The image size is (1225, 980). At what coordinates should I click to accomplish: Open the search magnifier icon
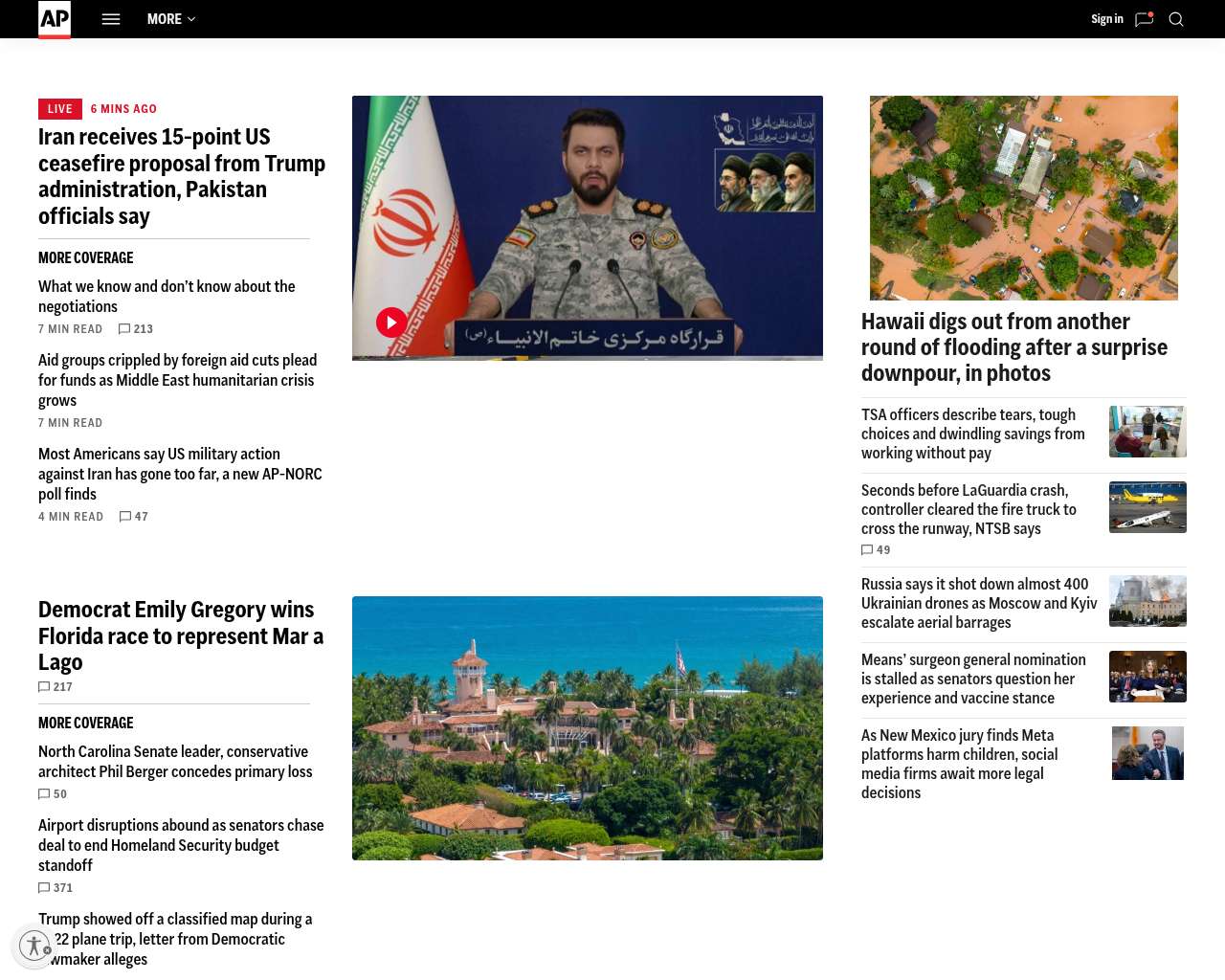[x=1176, y=19]
